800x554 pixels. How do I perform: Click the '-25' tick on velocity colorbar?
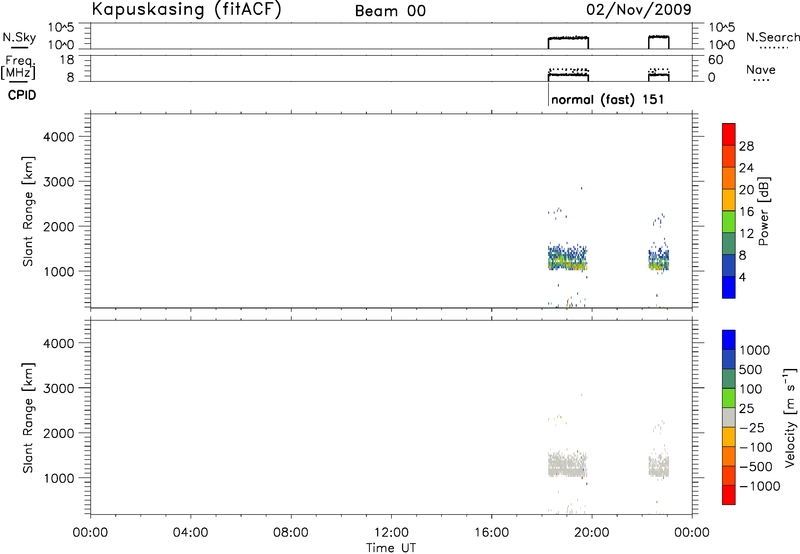point(752,427)
